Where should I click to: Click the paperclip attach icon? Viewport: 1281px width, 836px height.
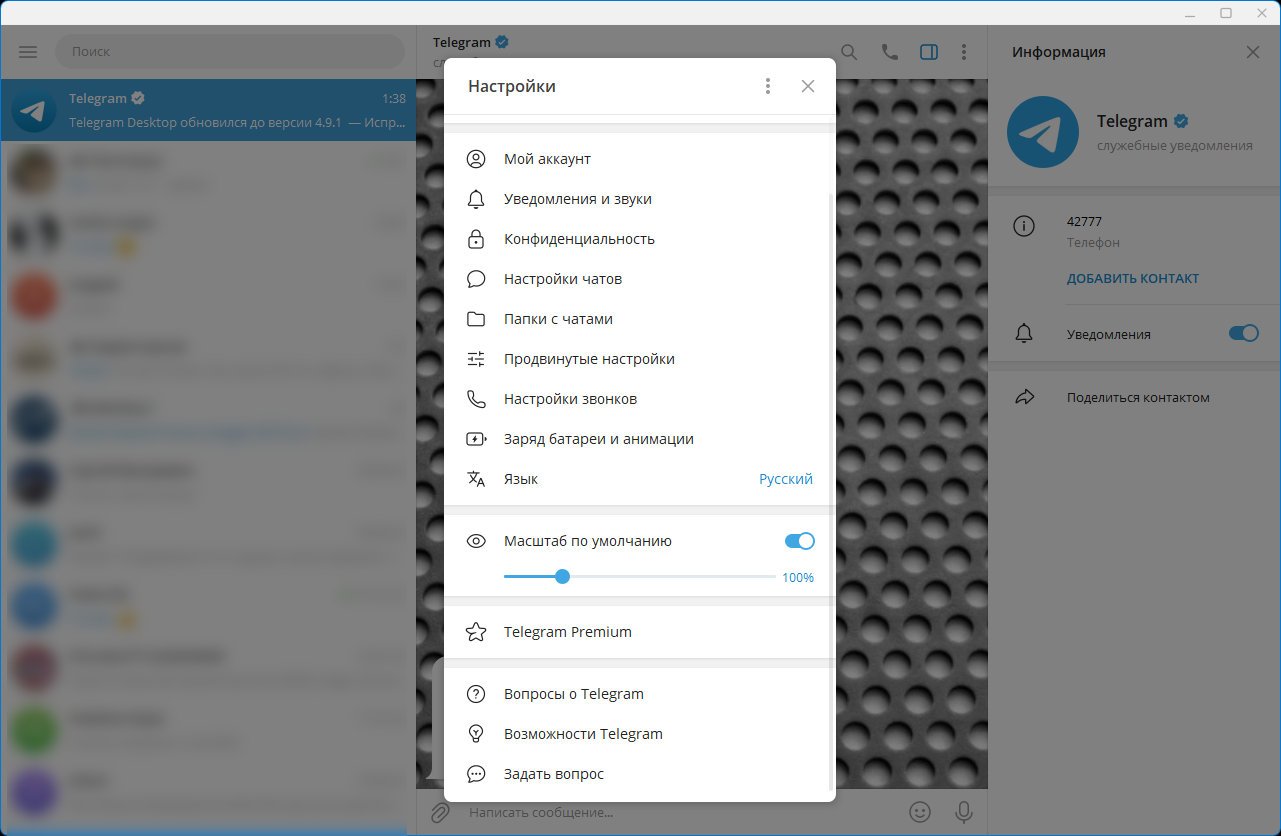(x=439, y=812)
